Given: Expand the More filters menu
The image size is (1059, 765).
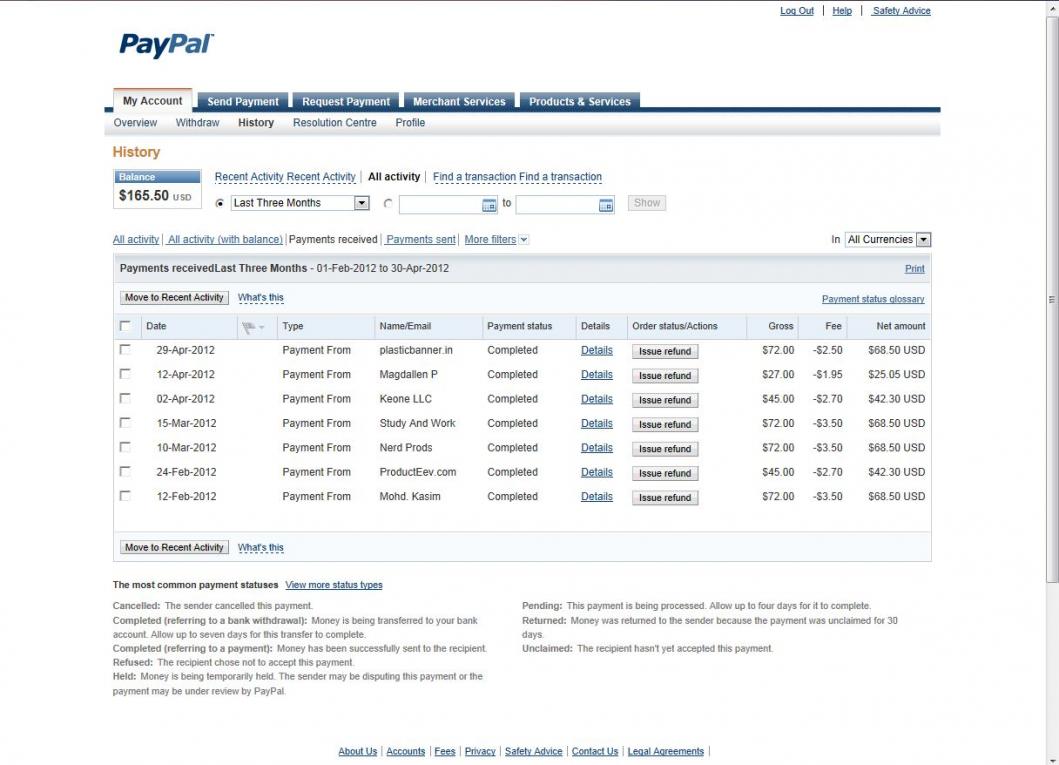Looking at the screenshot, I should click(496, 240).
